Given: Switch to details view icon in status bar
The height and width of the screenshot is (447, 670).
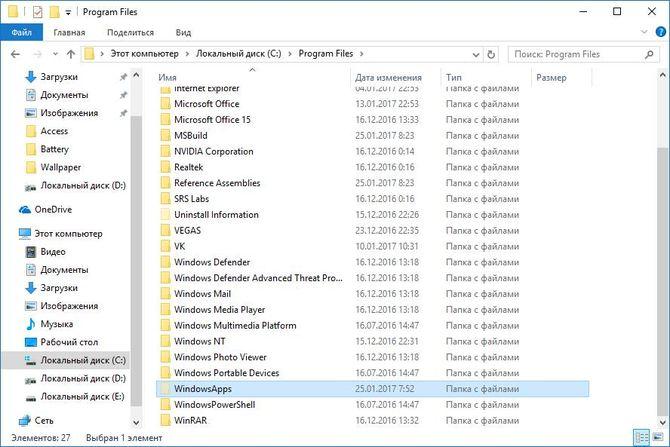Looking at the screenshot, I should (642, 438).
